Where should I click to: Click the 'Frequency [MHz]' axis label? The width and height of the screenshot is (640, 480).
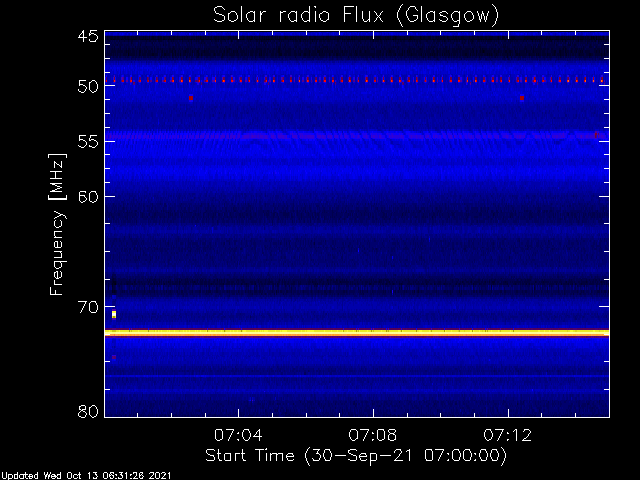tap(57, 224)
